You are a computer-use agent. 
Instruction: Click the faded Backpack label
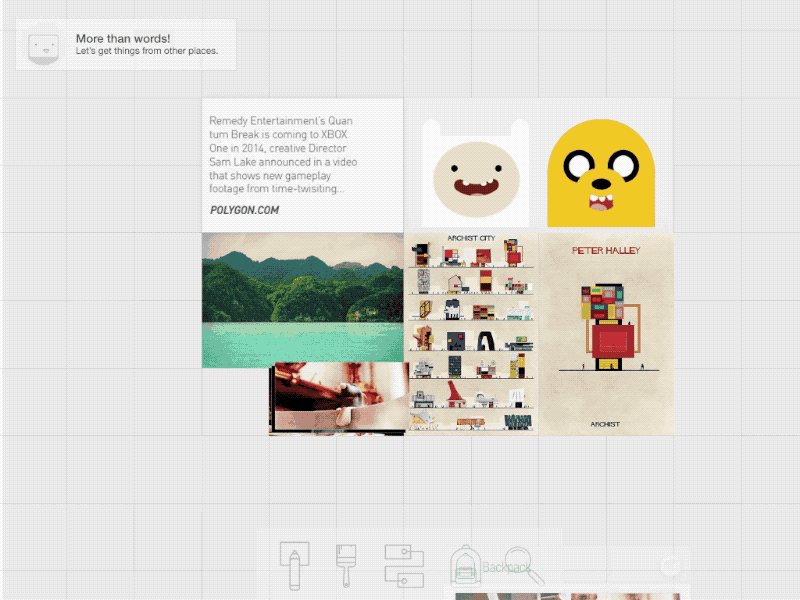coord(507,567)
